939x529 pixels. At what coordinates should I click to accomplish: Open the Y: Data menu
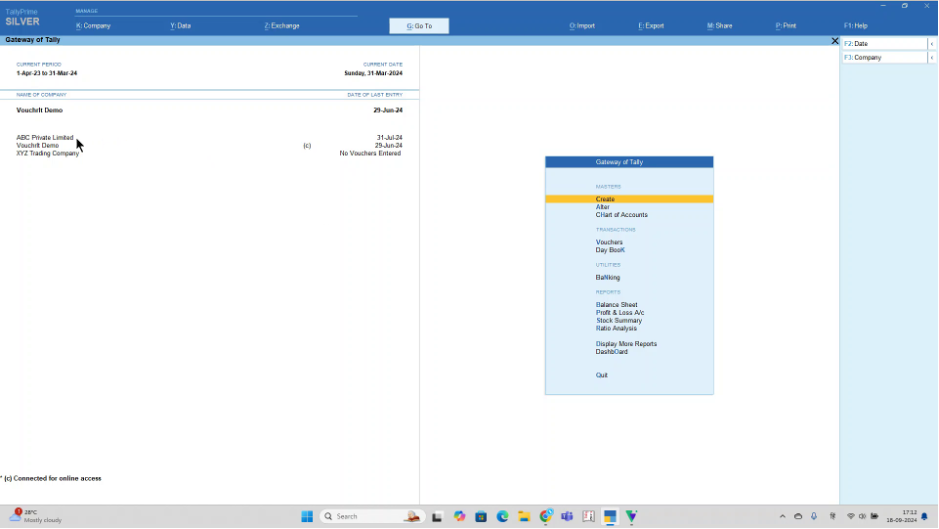coord(180,26)
